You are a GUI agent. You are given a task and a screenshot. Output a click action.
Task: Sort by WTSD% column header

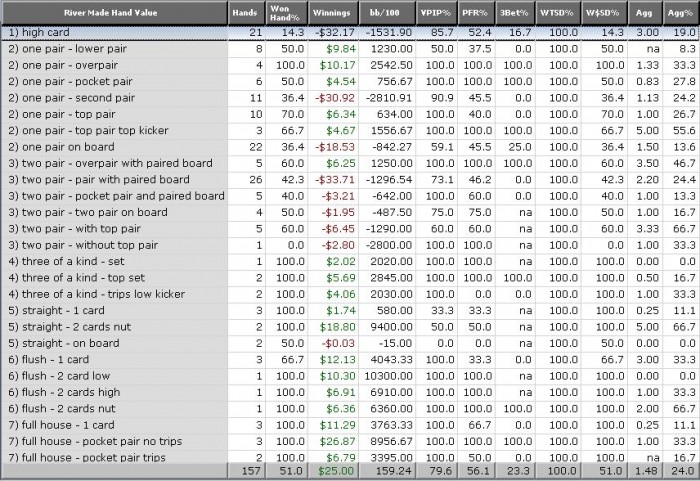(x=558, y=13)
